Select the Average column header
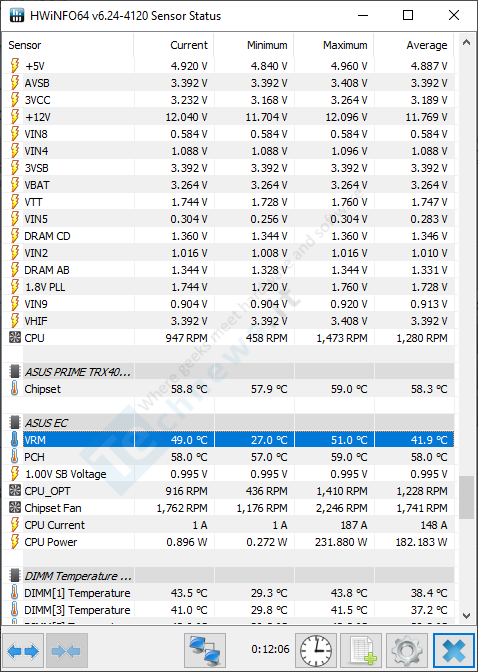The width and height of the screenshot is (478, 672). (x=414, y=45)
